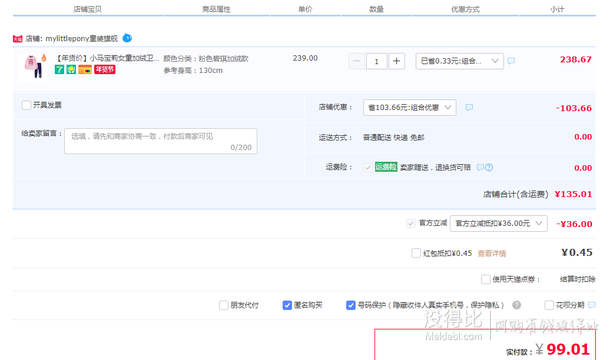
Task: Click the 店铺宝贝 column header
Action: click(x=87, y=9)
